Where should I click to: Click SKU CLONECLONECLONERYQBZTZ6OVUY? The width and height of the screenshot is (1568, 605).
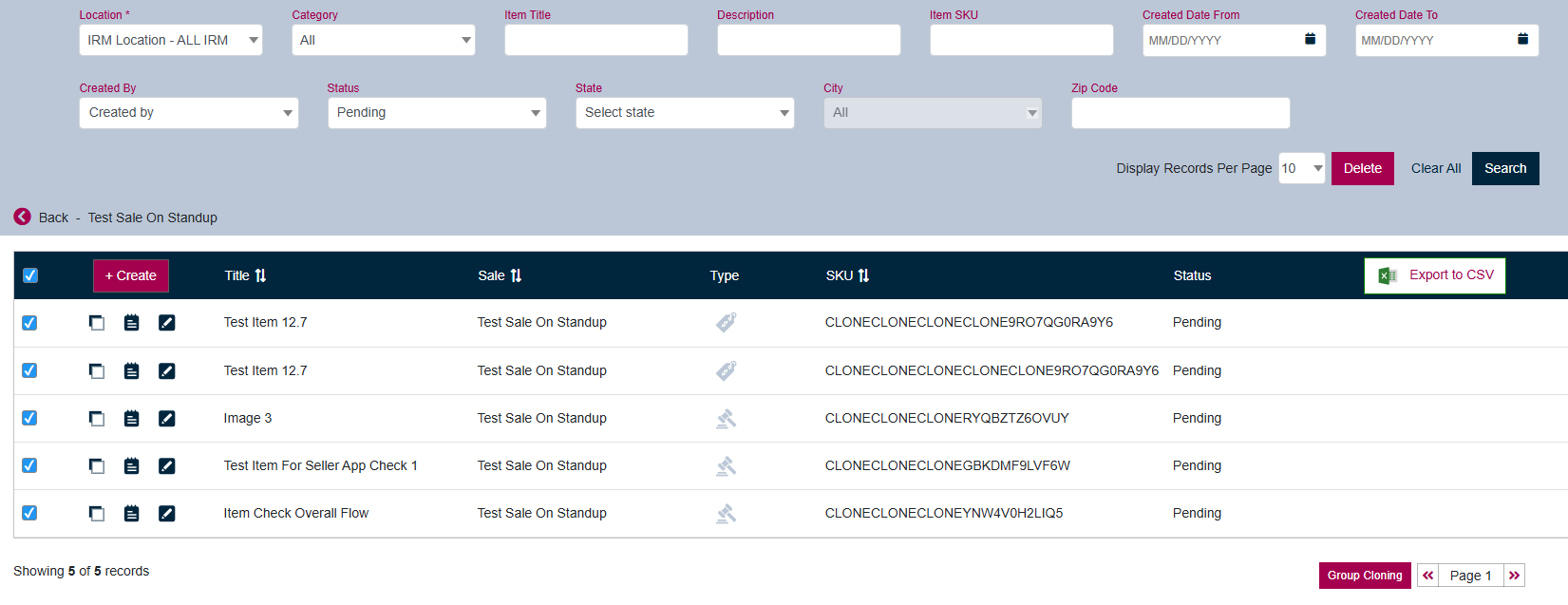(x=947, y=418)
